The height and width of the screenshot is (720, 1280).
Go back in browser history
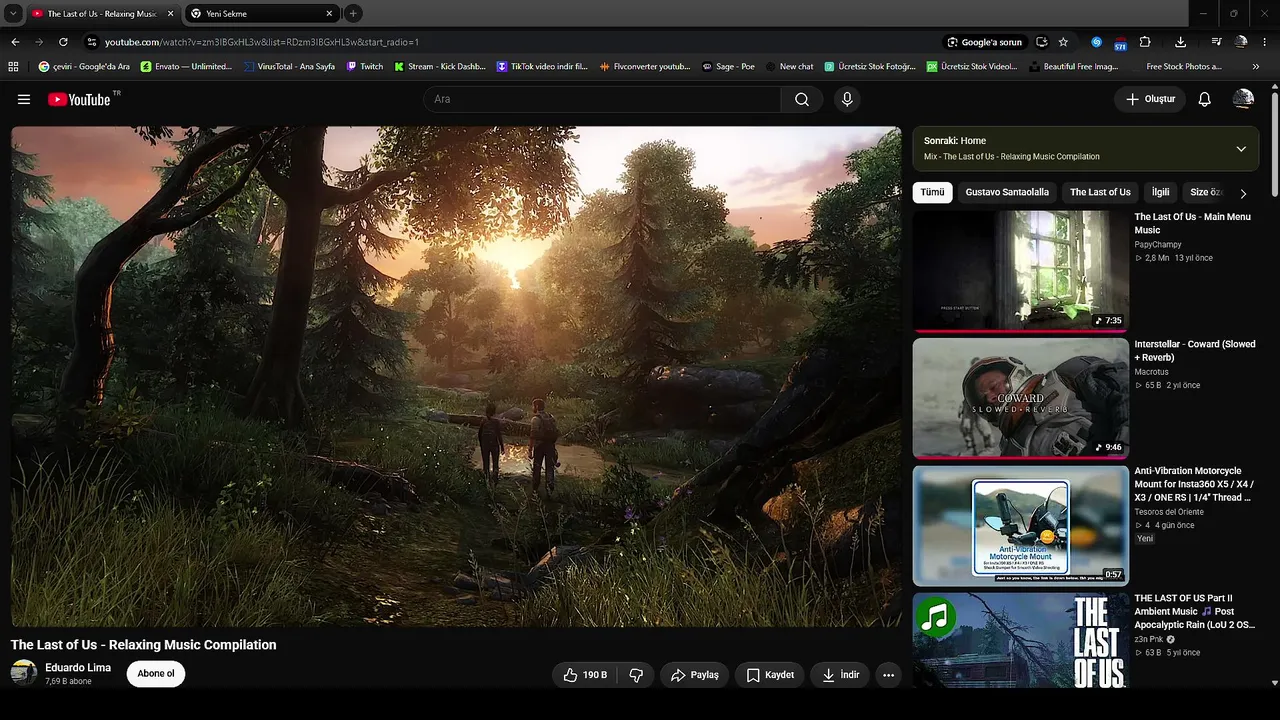15,42
